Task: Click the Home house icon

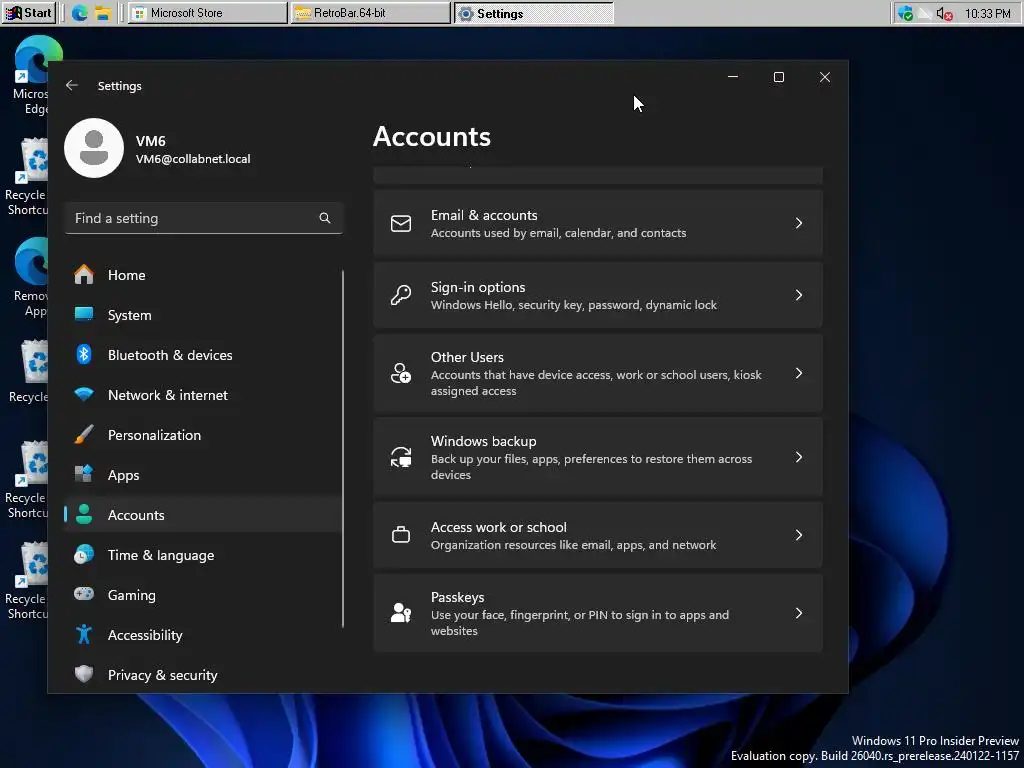Action: (x=84, y=274)
